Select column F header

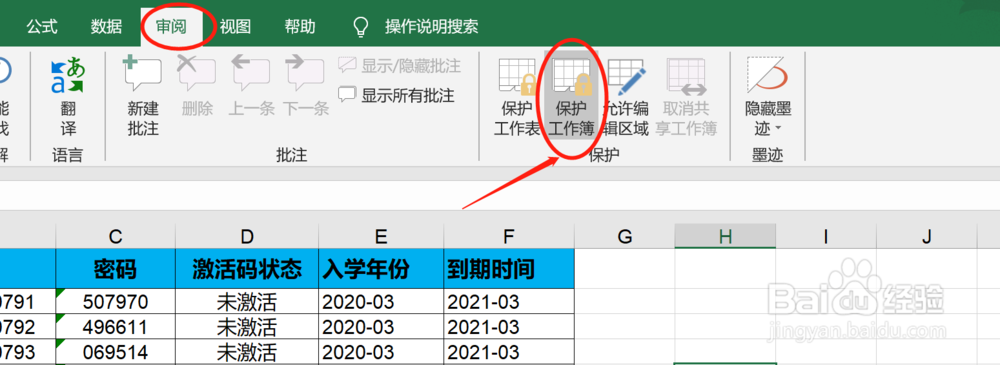[x=509, y=237]
